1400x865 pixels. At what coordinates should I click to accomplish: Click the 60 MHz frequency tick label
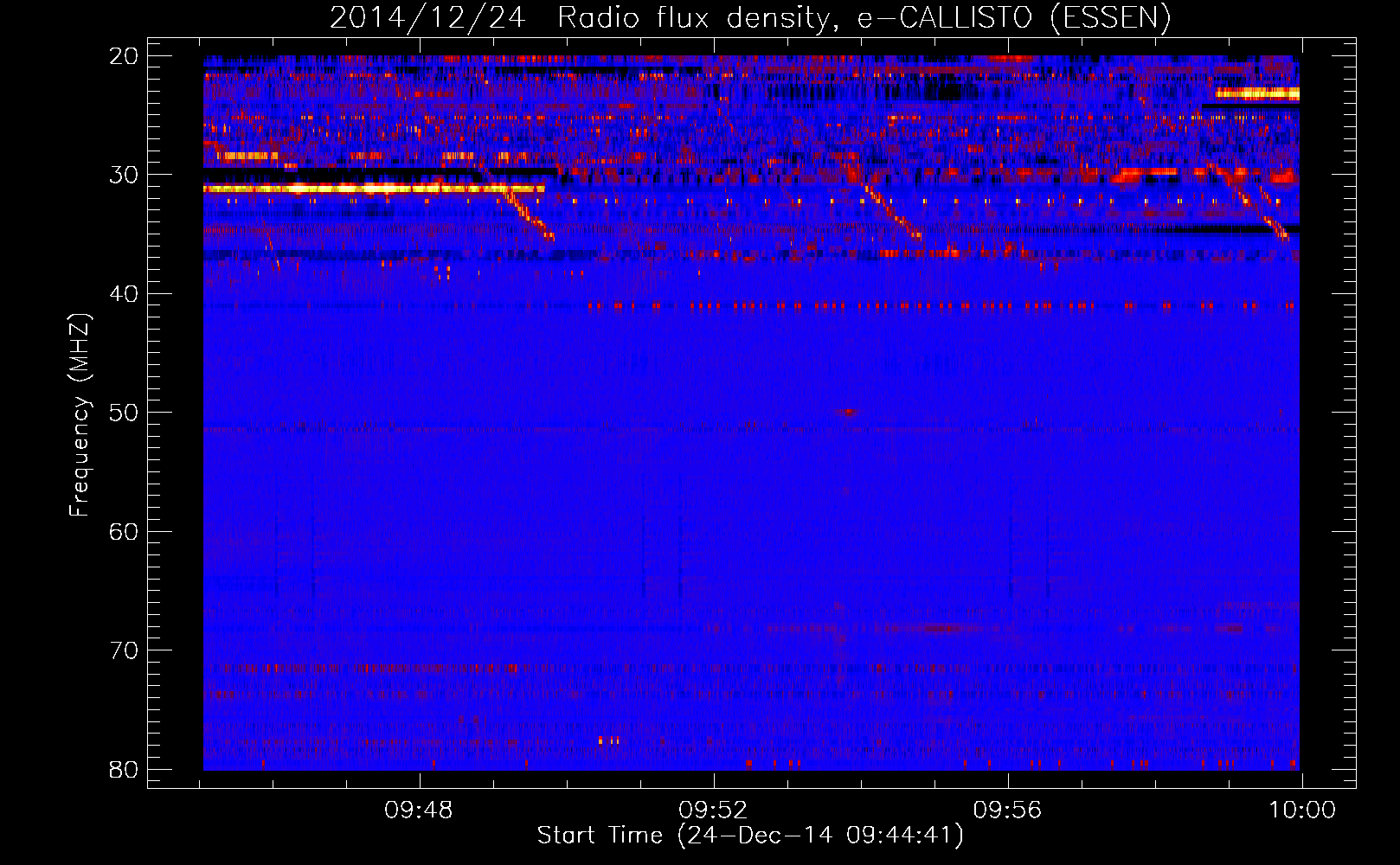(124, 531)
